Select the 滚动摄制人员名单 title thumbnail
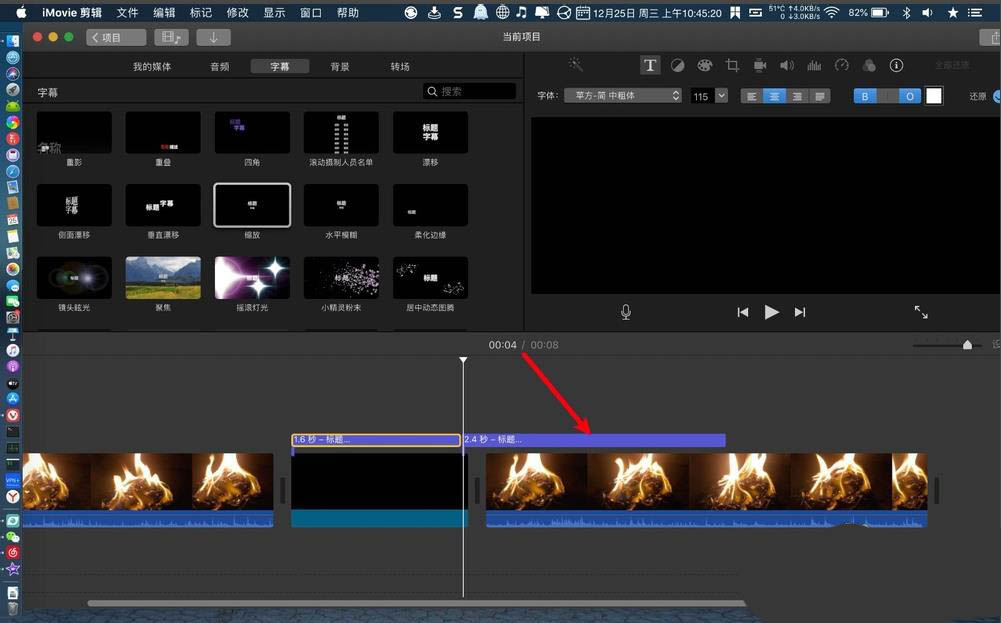The height and width of the screenshot is (623, 1001). pyautogui.click(x=341, y=133)
